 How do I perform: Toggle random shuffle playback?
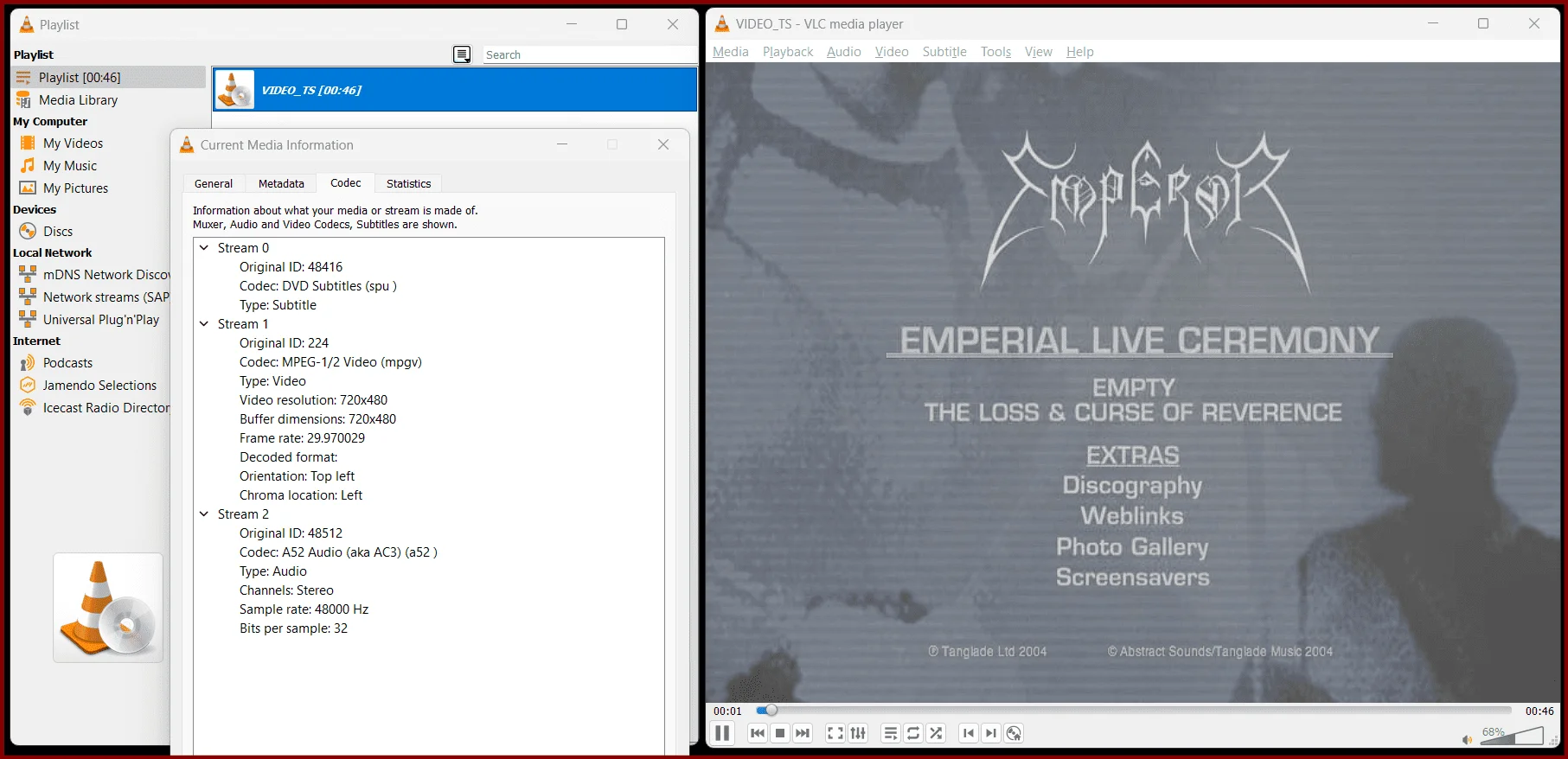click(936, 733)
